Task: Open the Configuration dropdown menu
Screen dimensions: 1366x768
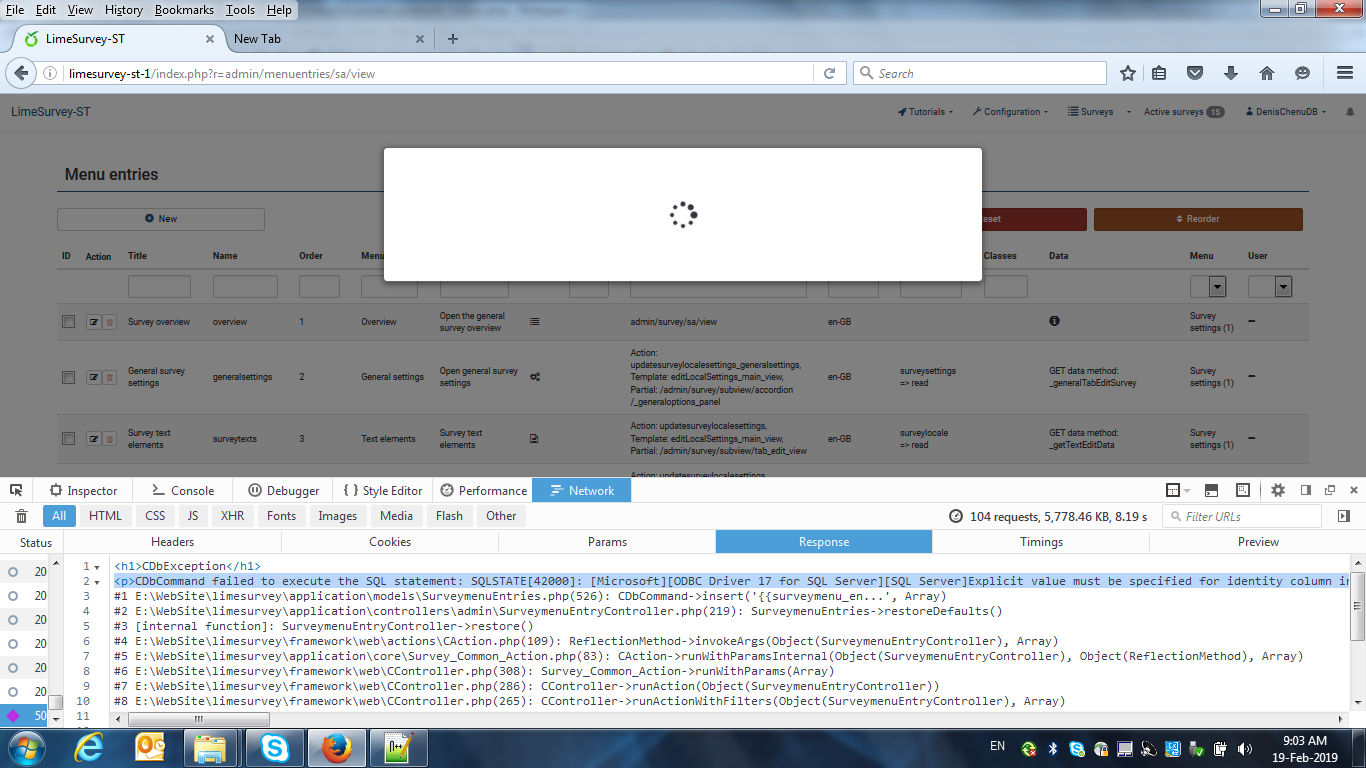Action: [x=1010, y=112]
